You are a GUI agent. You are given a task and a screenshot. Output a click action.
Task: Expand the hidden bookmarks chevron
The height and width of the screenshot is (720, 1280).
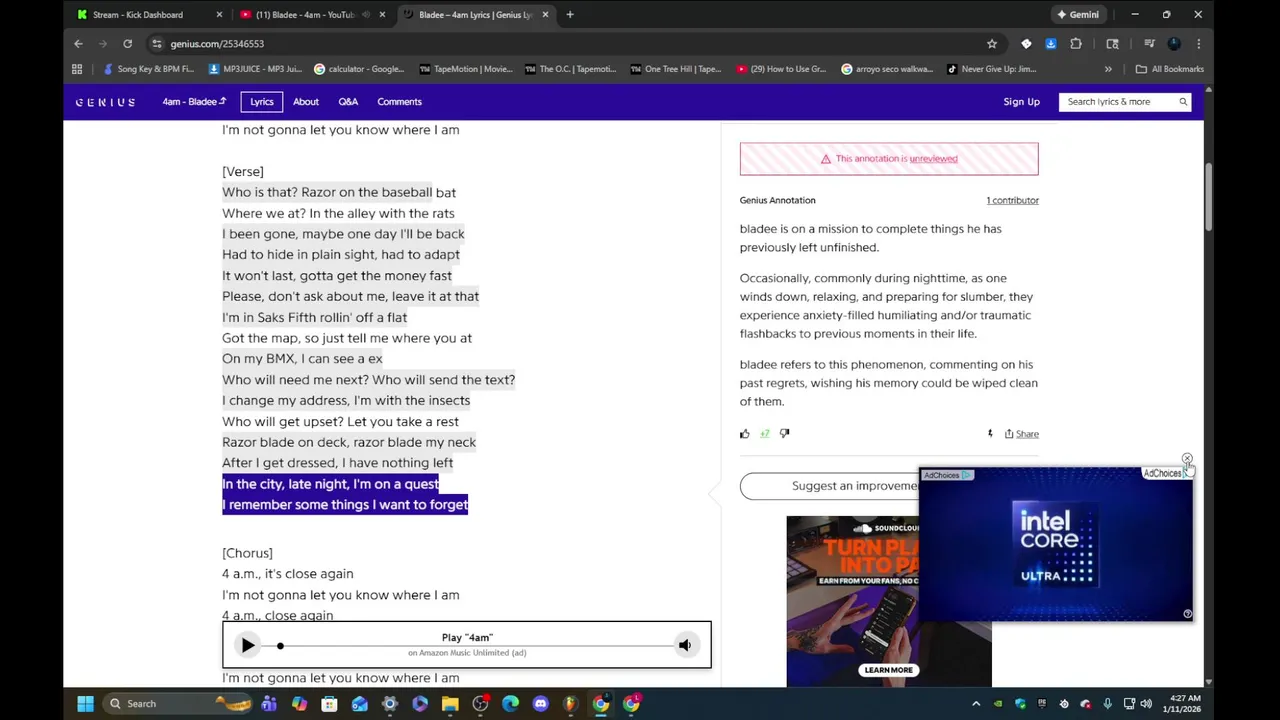point(1108,69)
